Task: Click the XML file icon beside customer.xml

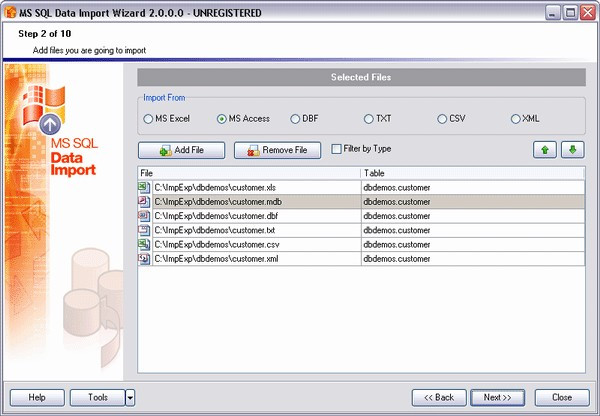Action: (144, 259)
